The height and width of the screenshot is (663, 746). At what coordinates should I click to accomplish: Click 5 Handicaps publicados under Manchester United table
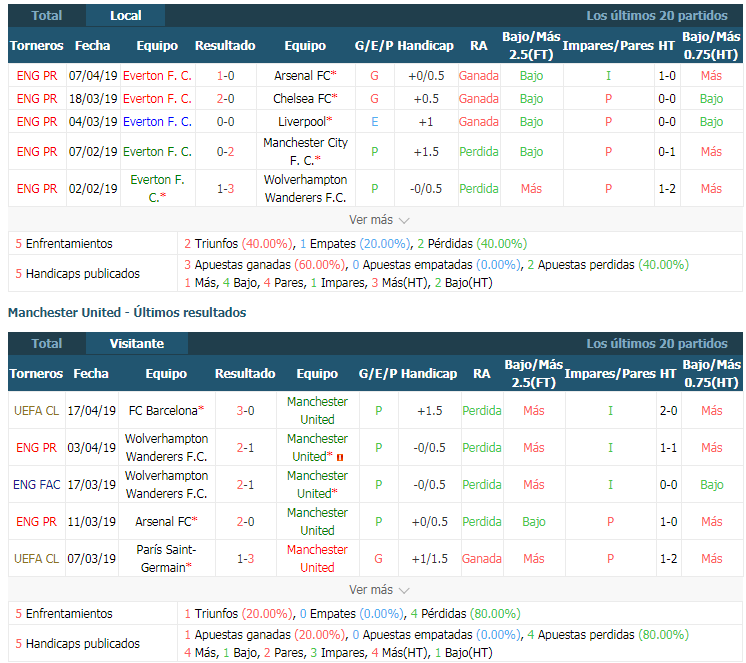pos(78,644)
